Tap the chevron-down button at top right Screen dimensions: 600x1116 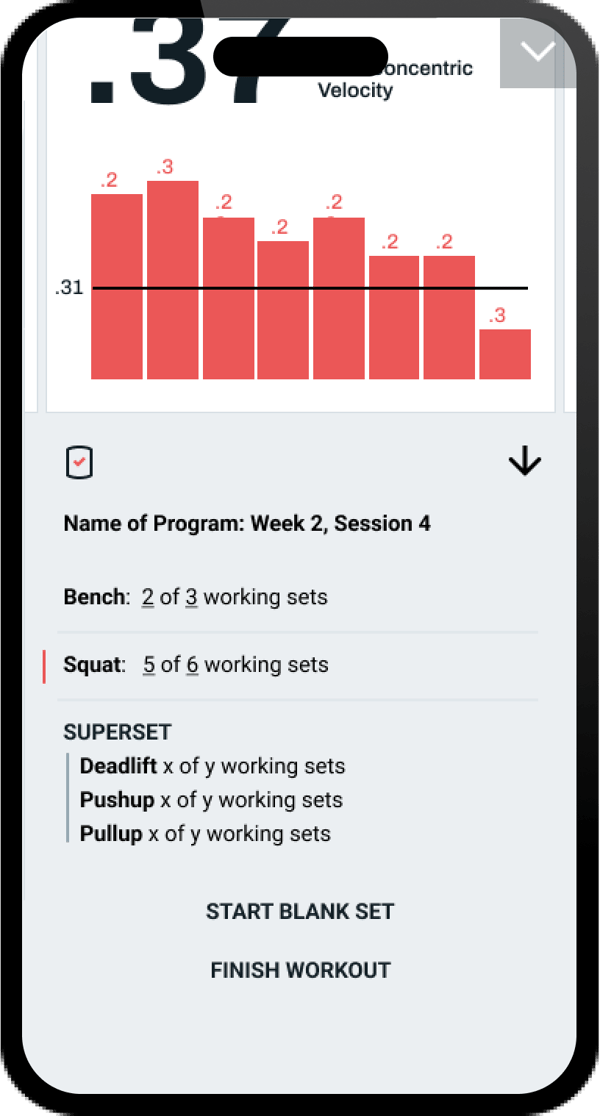coord(538,52)
